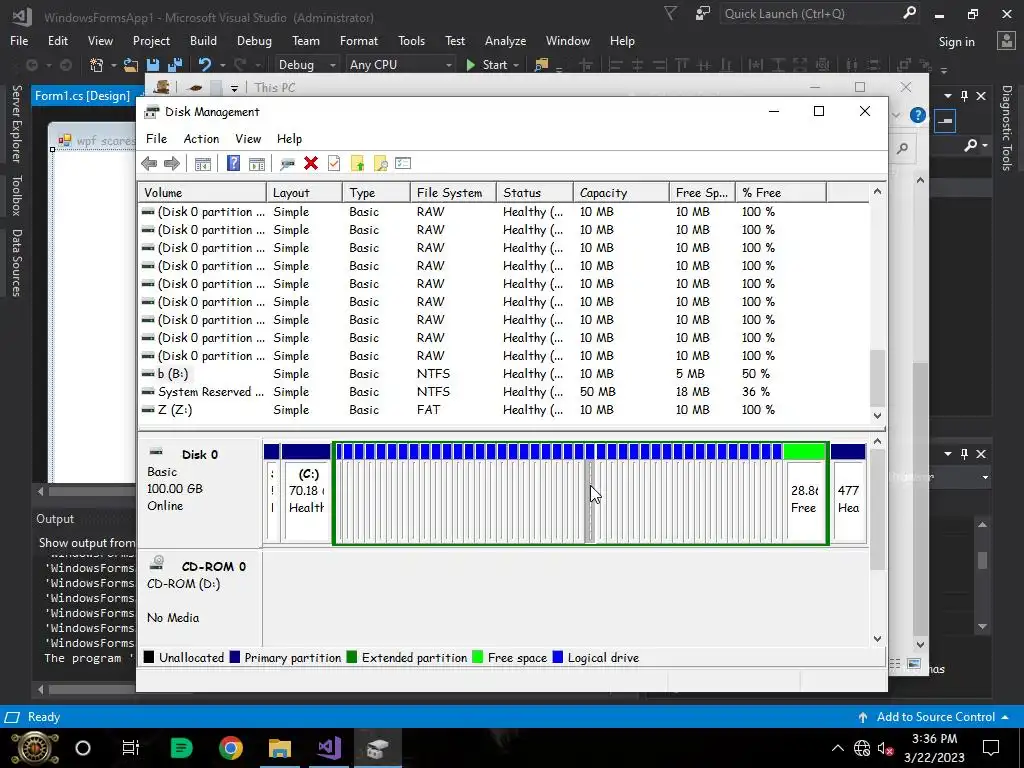The image size is (1024, 768).
Task: Sort by Capacity column header
Action: tap(621, 193)
